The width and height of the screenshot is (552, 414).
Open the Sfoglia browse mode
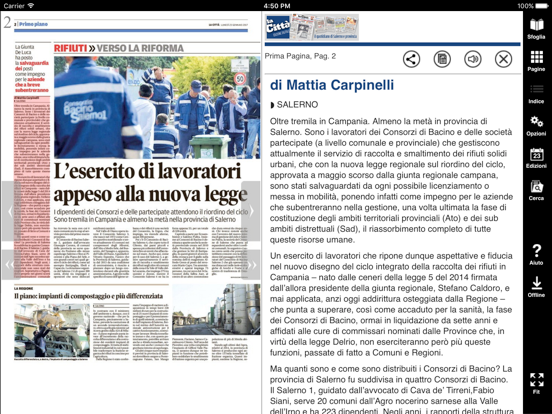(536, 29)
